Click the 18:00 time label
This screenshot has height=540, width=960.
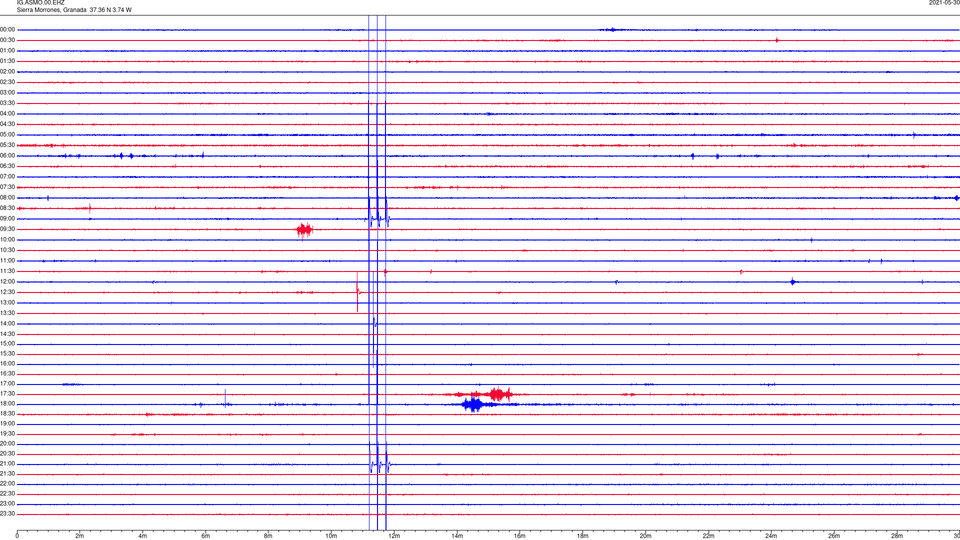[8, 404]
